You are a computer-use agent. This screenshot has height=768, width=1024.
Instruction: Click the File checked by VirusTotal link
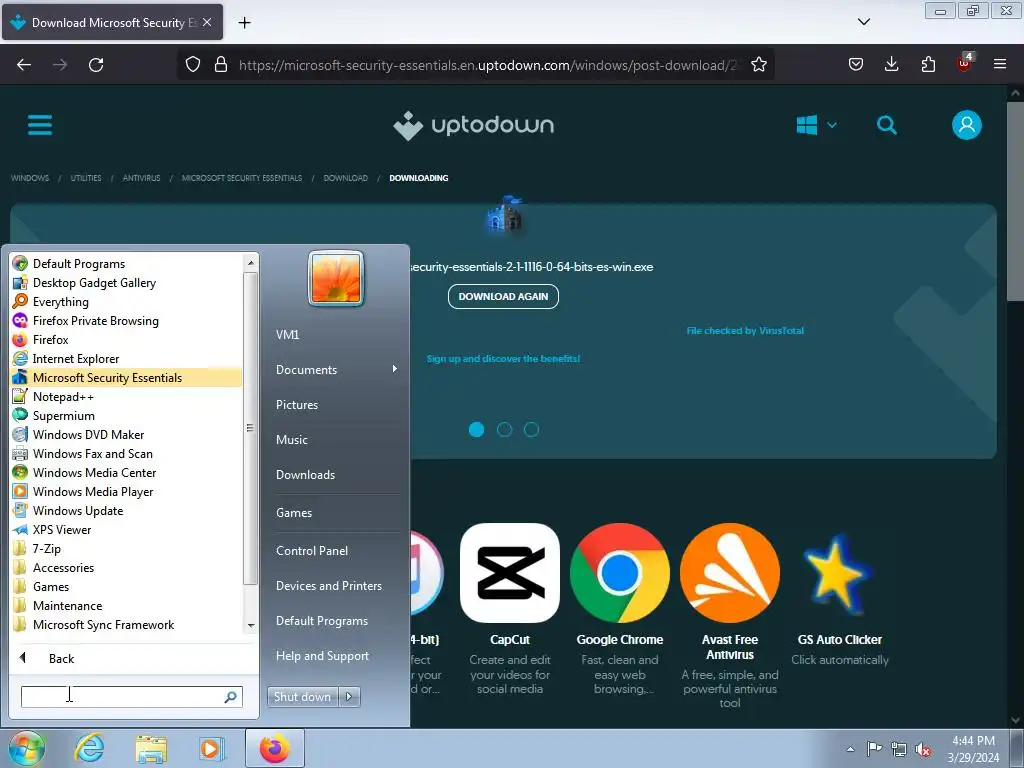745,330
